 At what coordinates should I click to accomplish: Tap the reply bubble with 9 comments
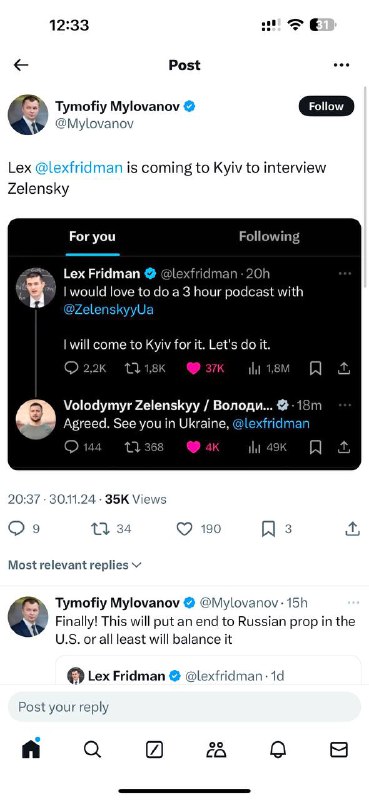[24, 529]
